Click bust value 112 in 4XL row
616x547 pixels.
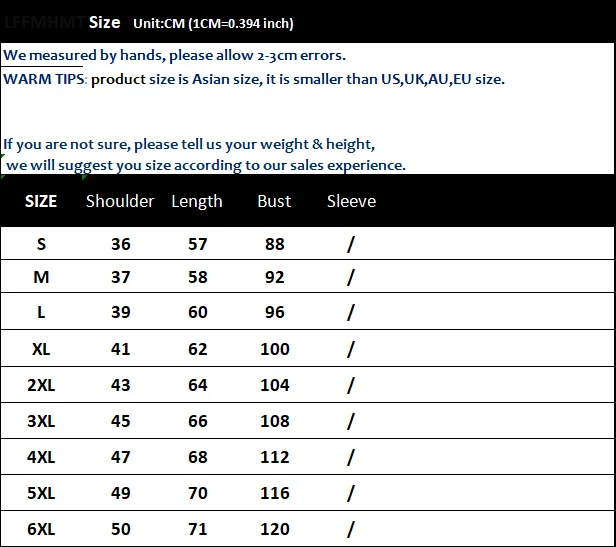click(275, 457)
